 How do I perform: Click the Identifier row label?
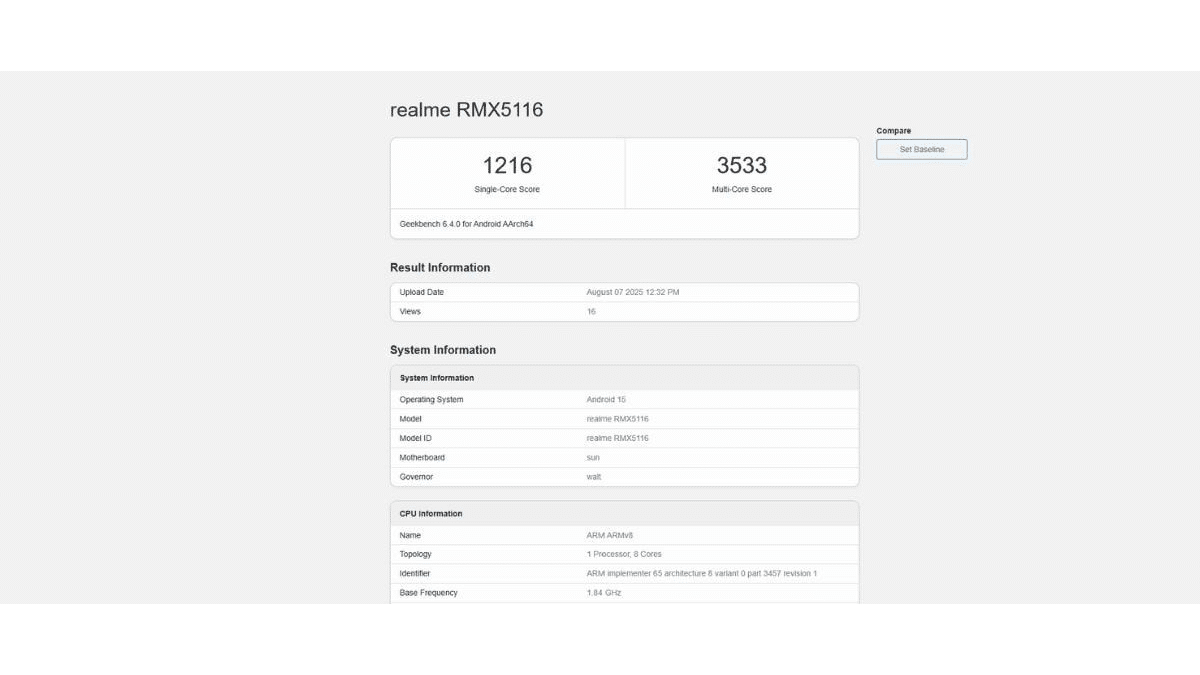point(415,573)
